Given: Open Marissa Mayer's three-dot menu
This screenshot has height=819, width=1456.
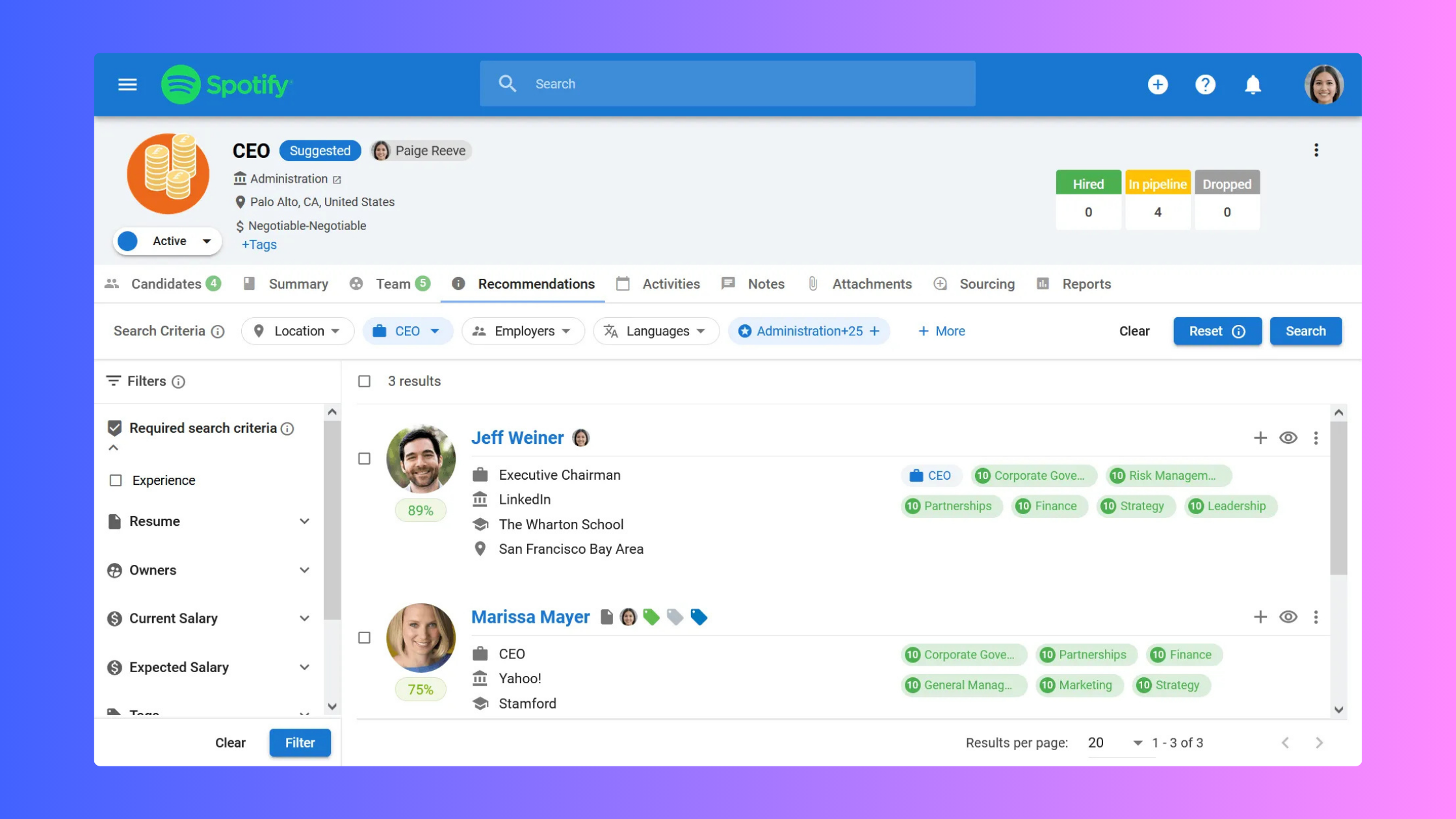Looking at the screenshot, I should pos(1316,617).
